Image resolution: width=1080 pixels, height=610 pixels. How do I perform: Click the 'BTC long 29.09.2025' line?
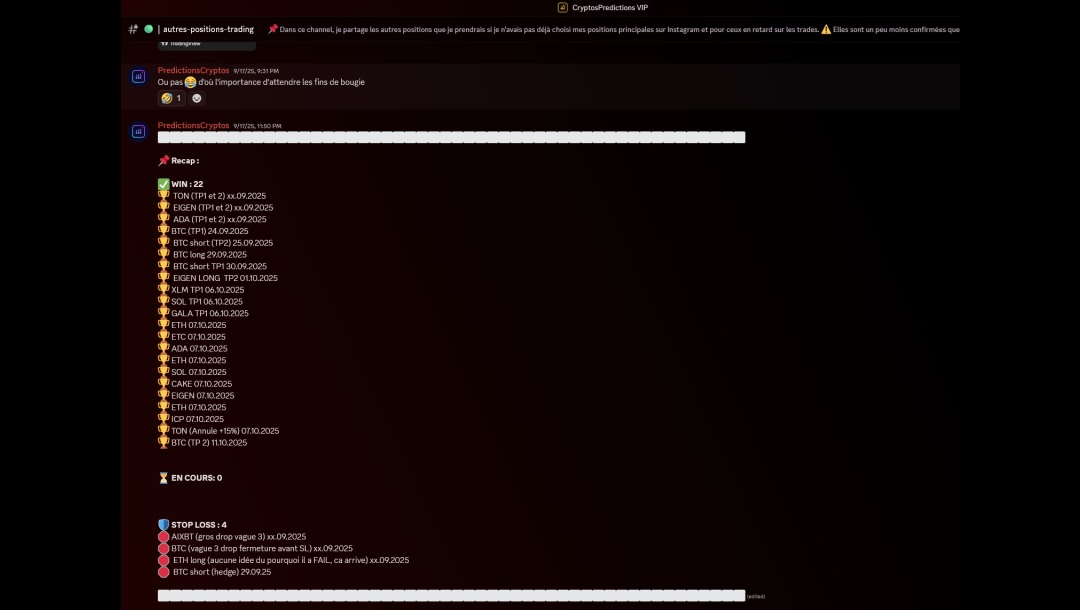point(209,255)
